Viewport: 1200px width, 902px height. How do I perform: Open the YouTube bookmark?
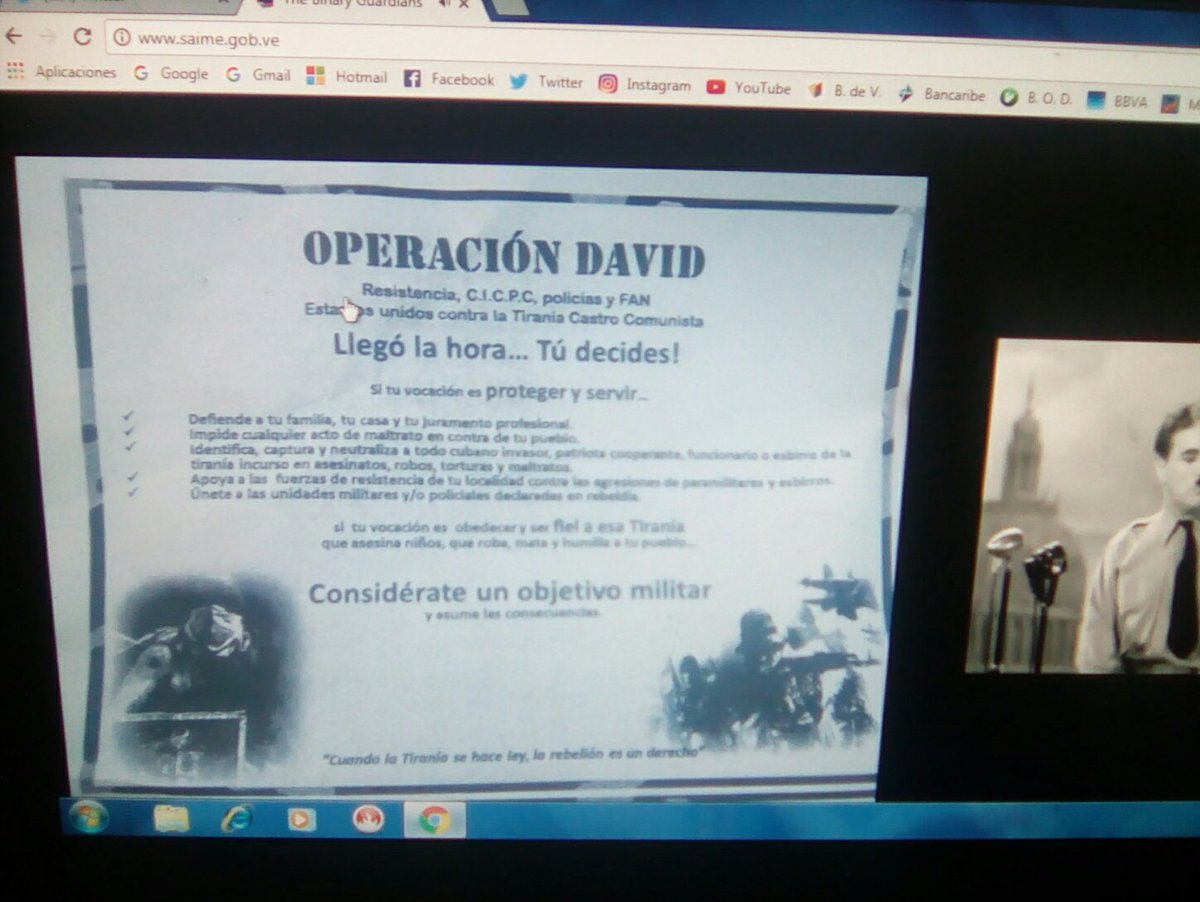point(748,87)
